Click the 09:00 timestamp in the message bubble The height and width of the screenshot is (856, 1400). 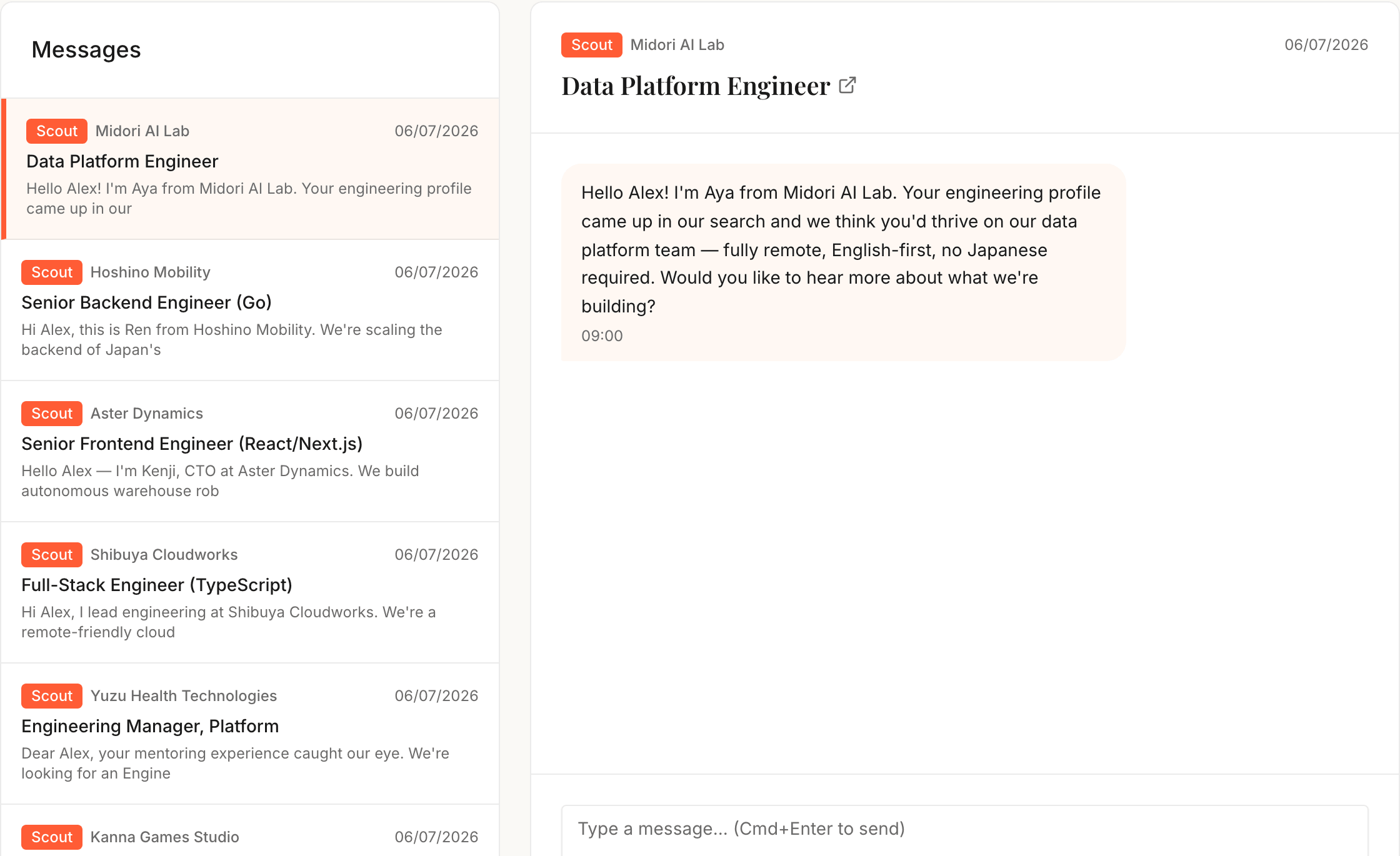tap(602, 336)
